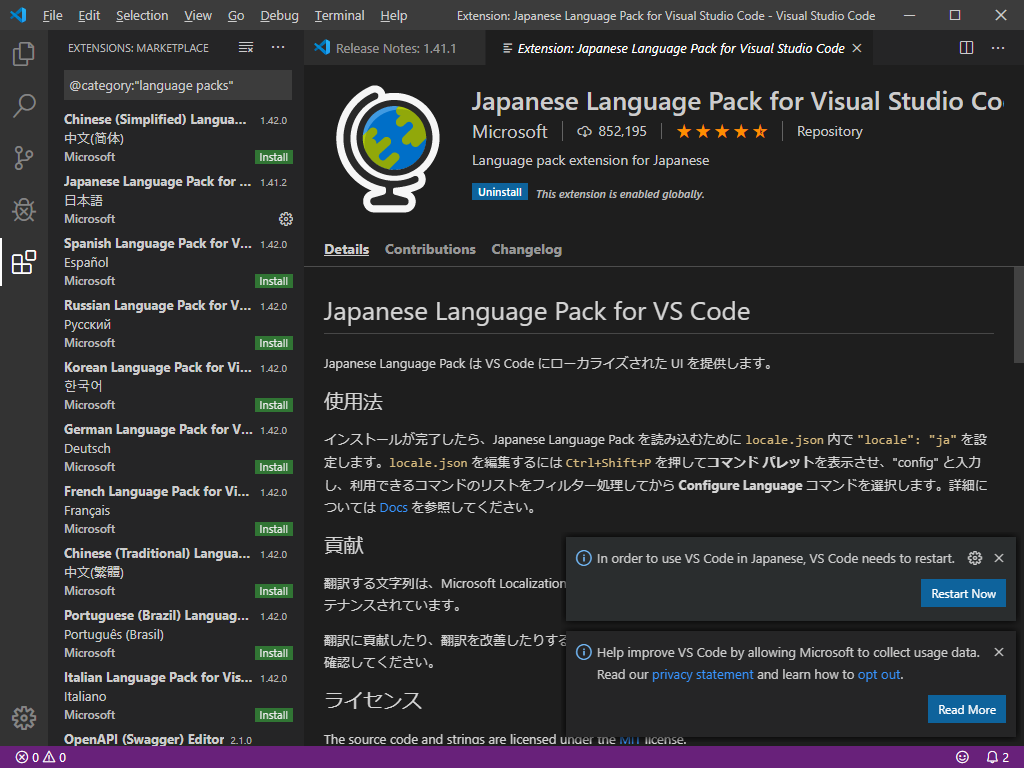
Task: Open the privacy statement link
Action: 702,674
